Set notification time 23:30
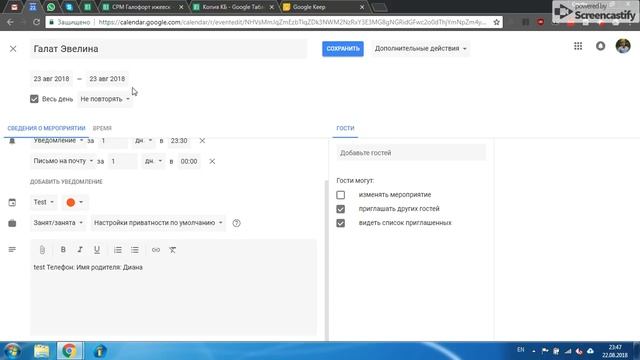The height and width of the screenshot is (360, 640). click(179, 141)
